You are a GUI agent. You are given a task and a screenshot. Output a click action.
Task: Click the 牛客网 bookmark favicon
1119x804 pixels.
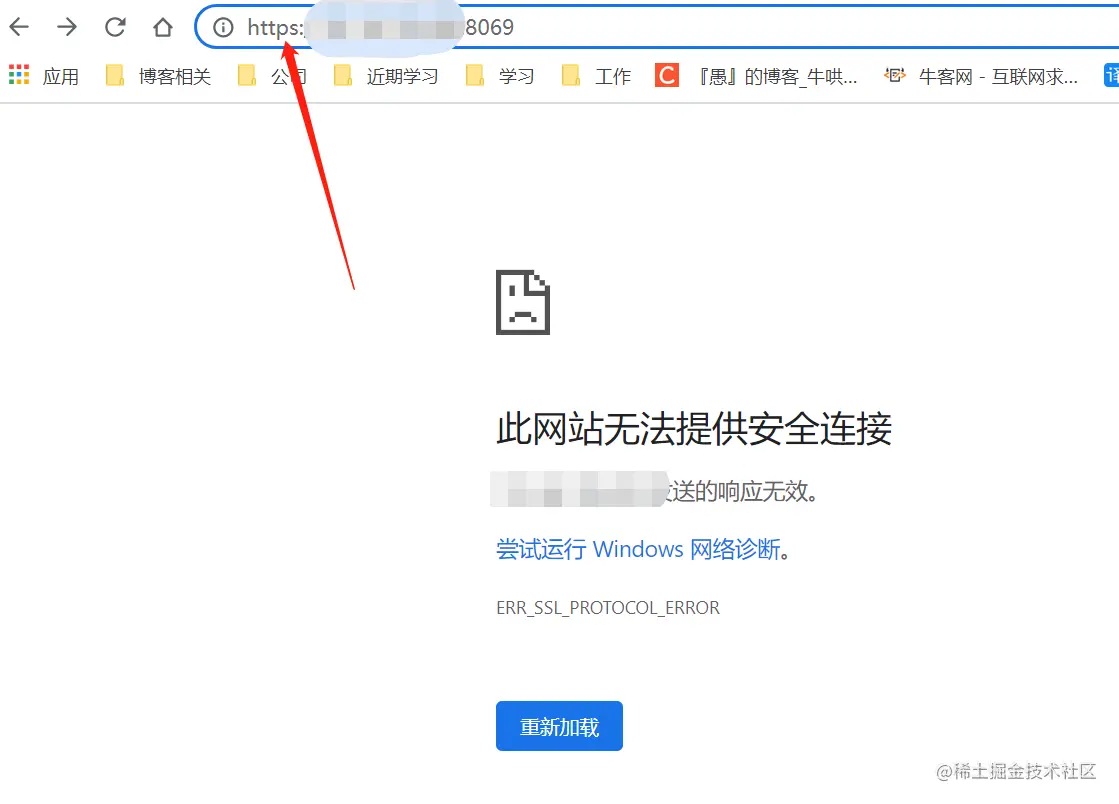(895, 75)
